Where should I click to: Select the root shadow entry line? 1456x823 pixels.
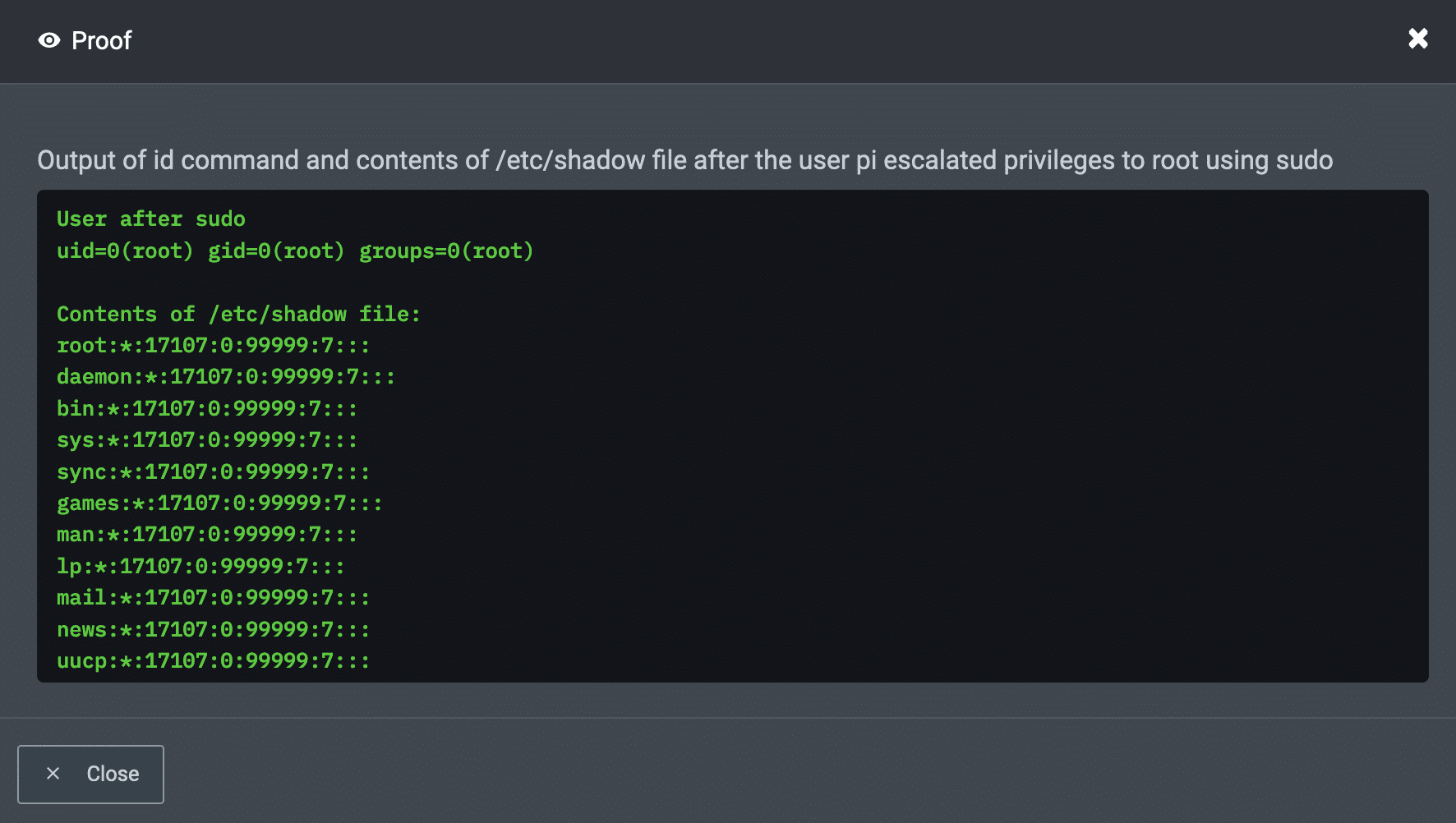pos(214,346)
